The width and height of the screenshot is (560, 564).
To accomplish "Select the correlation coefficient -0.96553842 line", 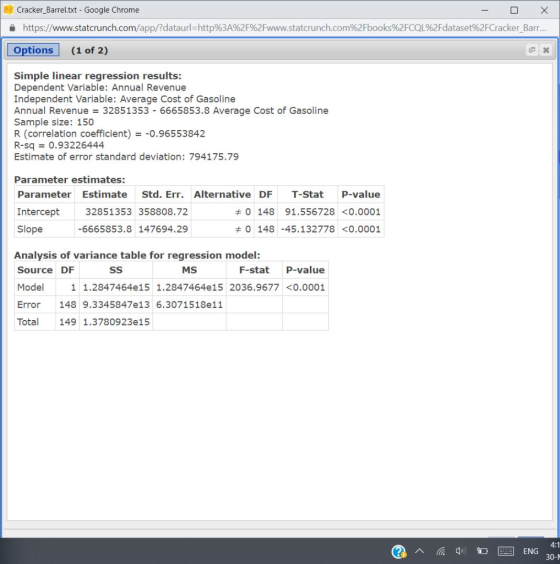I will 109,133.
